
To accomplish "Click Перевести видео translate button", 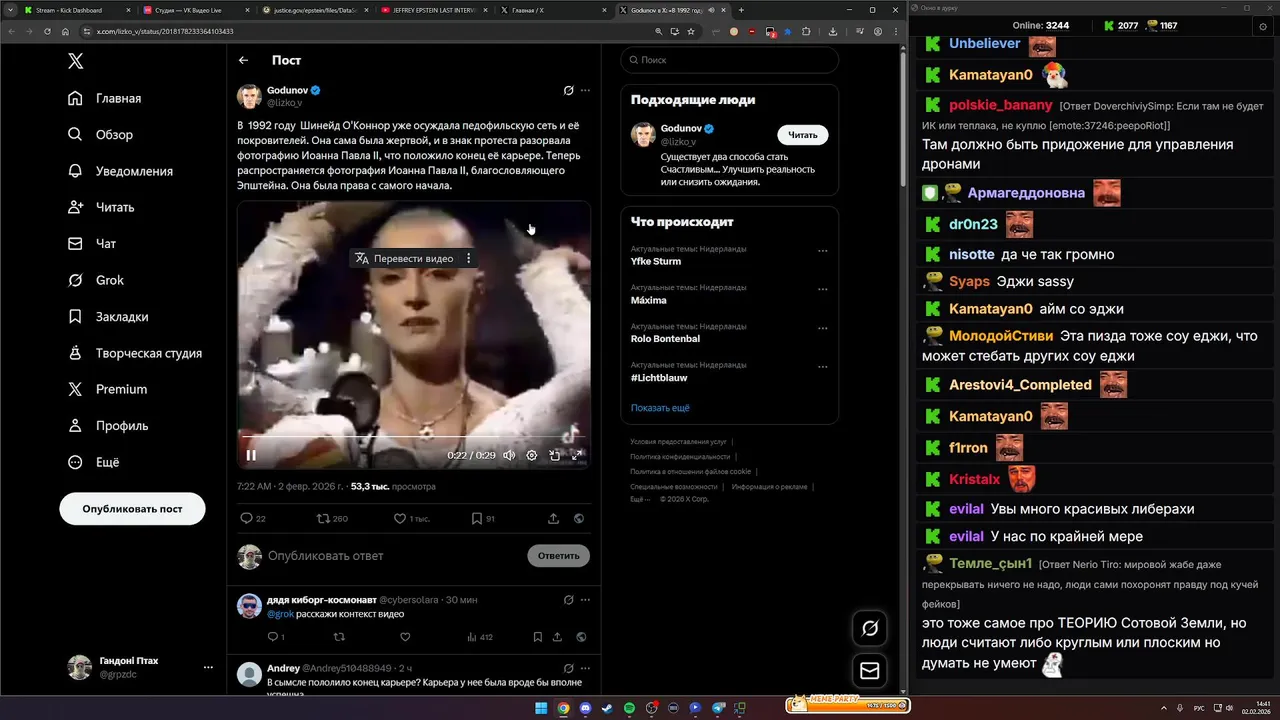I will tap(404, 258).
